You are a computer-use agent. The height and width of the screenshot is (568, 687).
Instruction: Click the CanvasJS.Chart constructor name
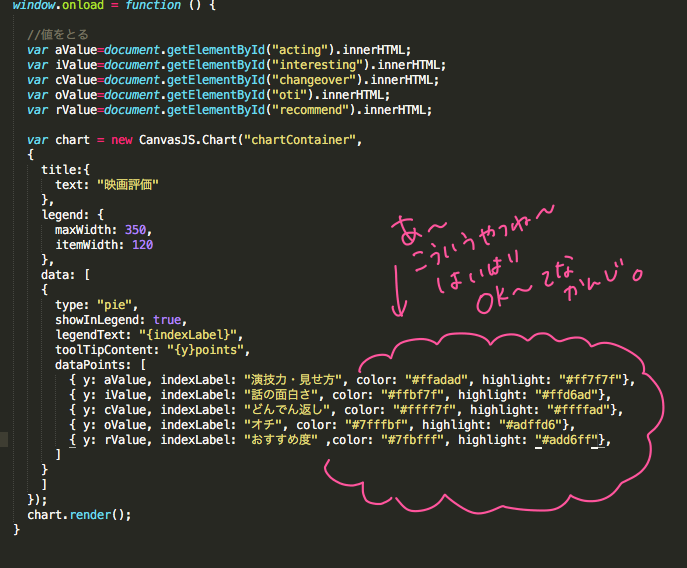click(x=188, y=140)
